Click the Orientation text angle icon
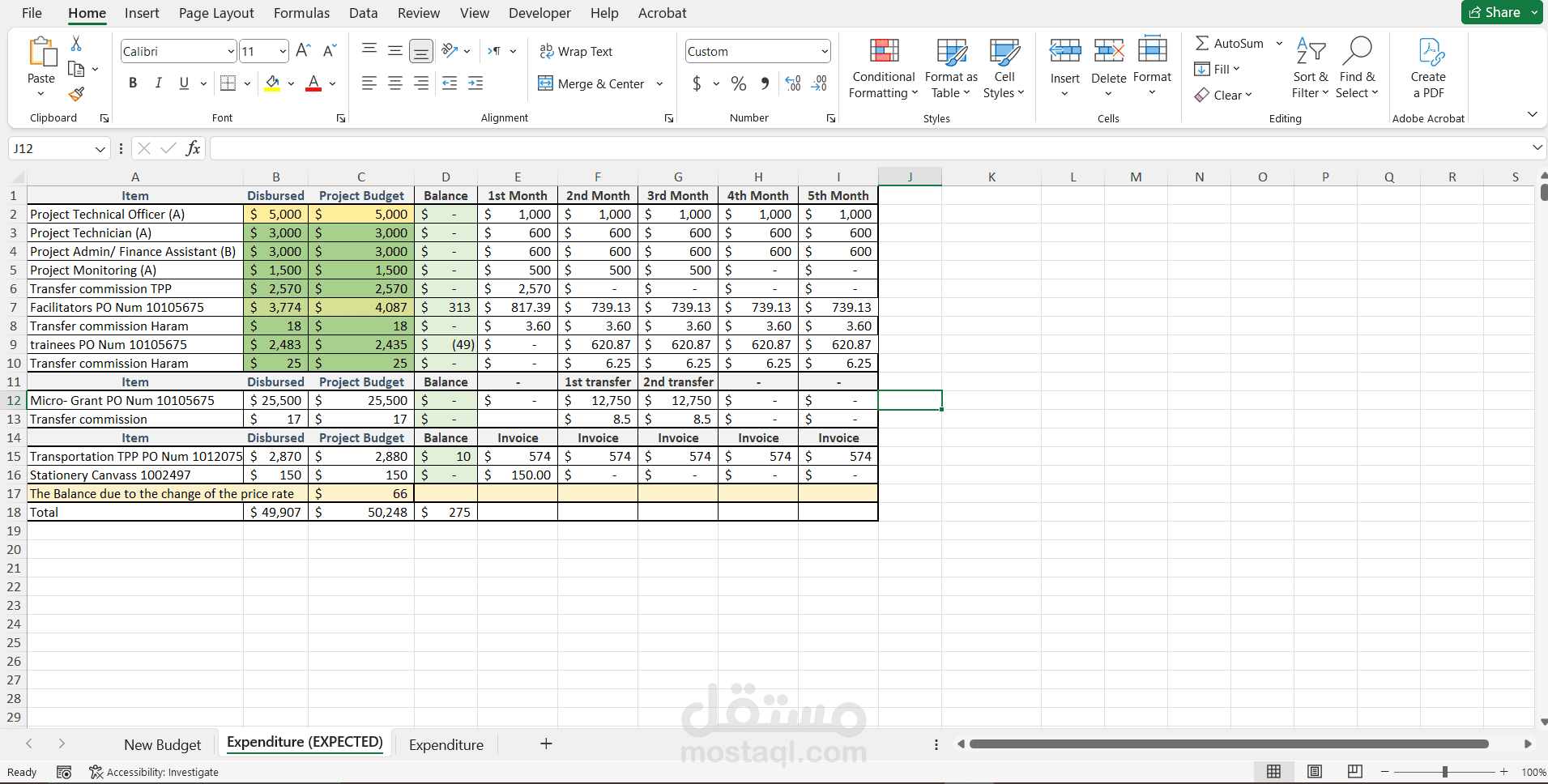This screenshot has width=1548, height=784. [x=450, y=51]
